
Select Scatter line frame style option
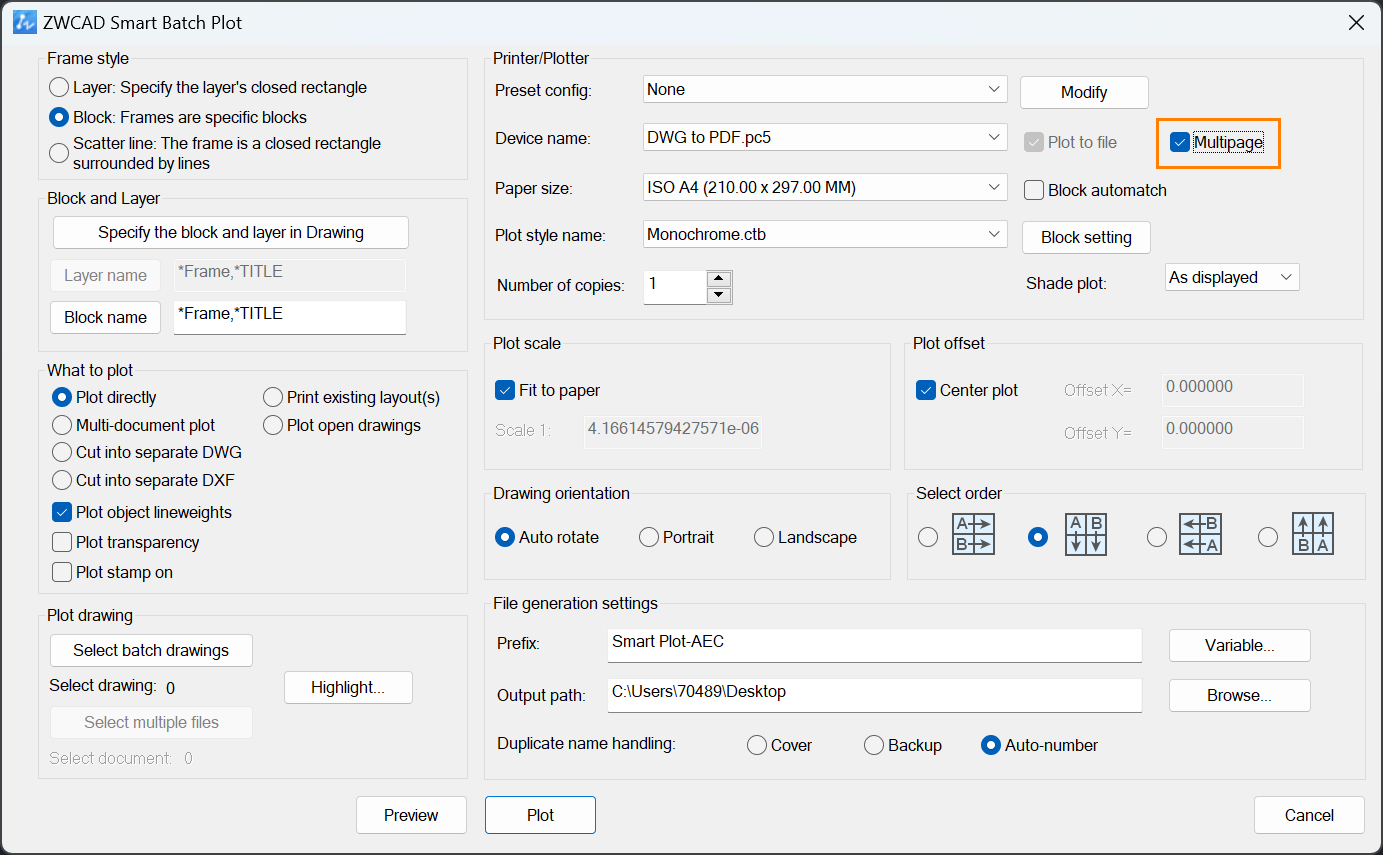(60, 152)
